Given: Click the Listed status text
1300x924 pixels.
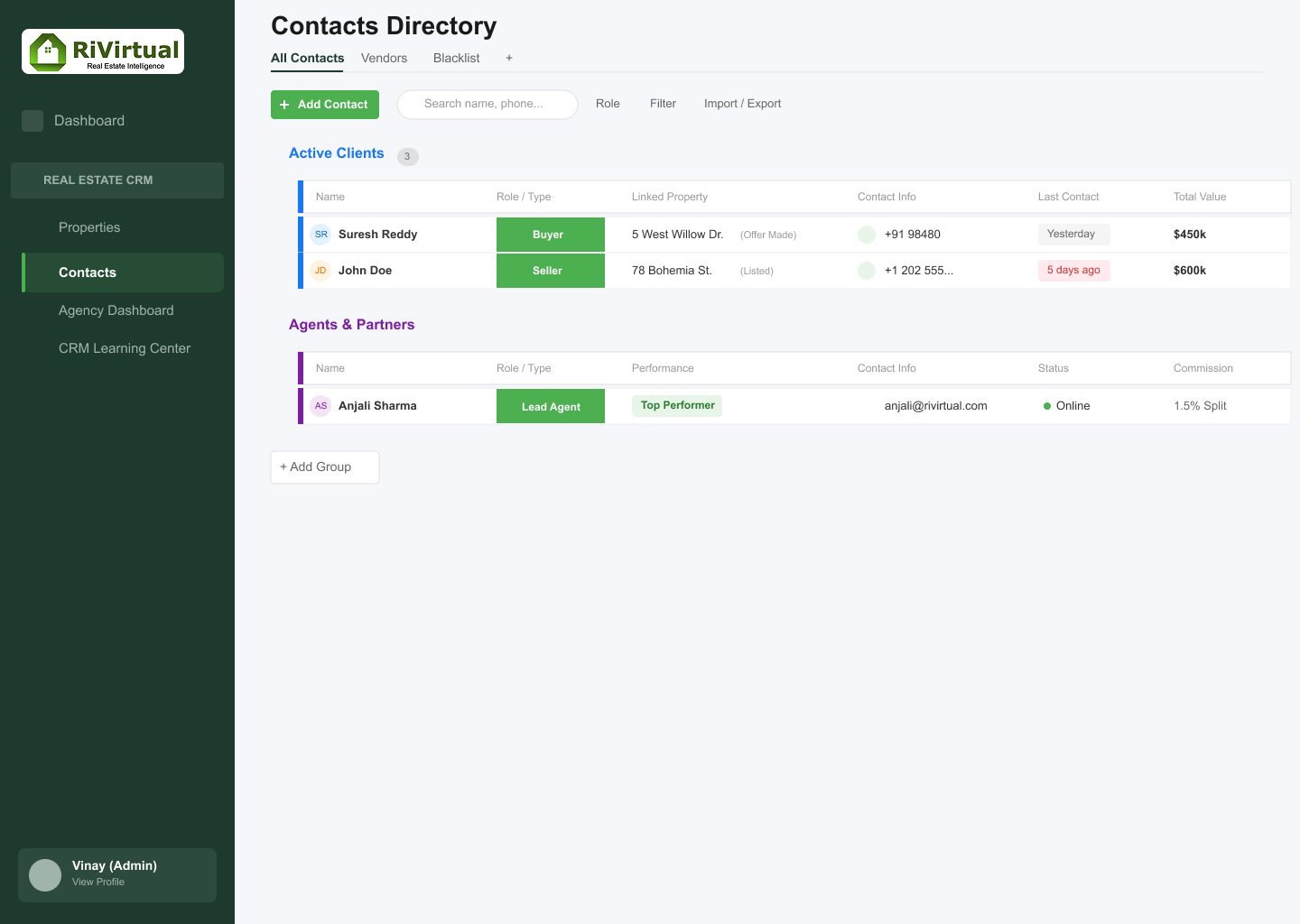Looking at the screenshot, I should point(757,271).
